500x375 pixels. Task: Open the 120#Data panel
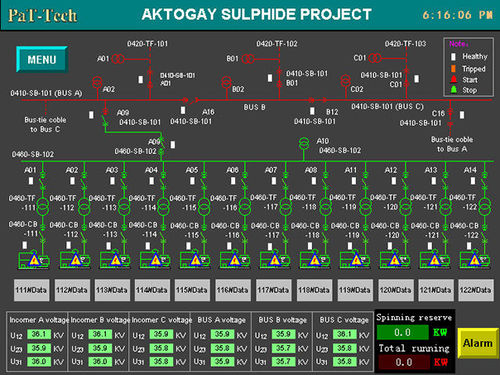(395, 290)
